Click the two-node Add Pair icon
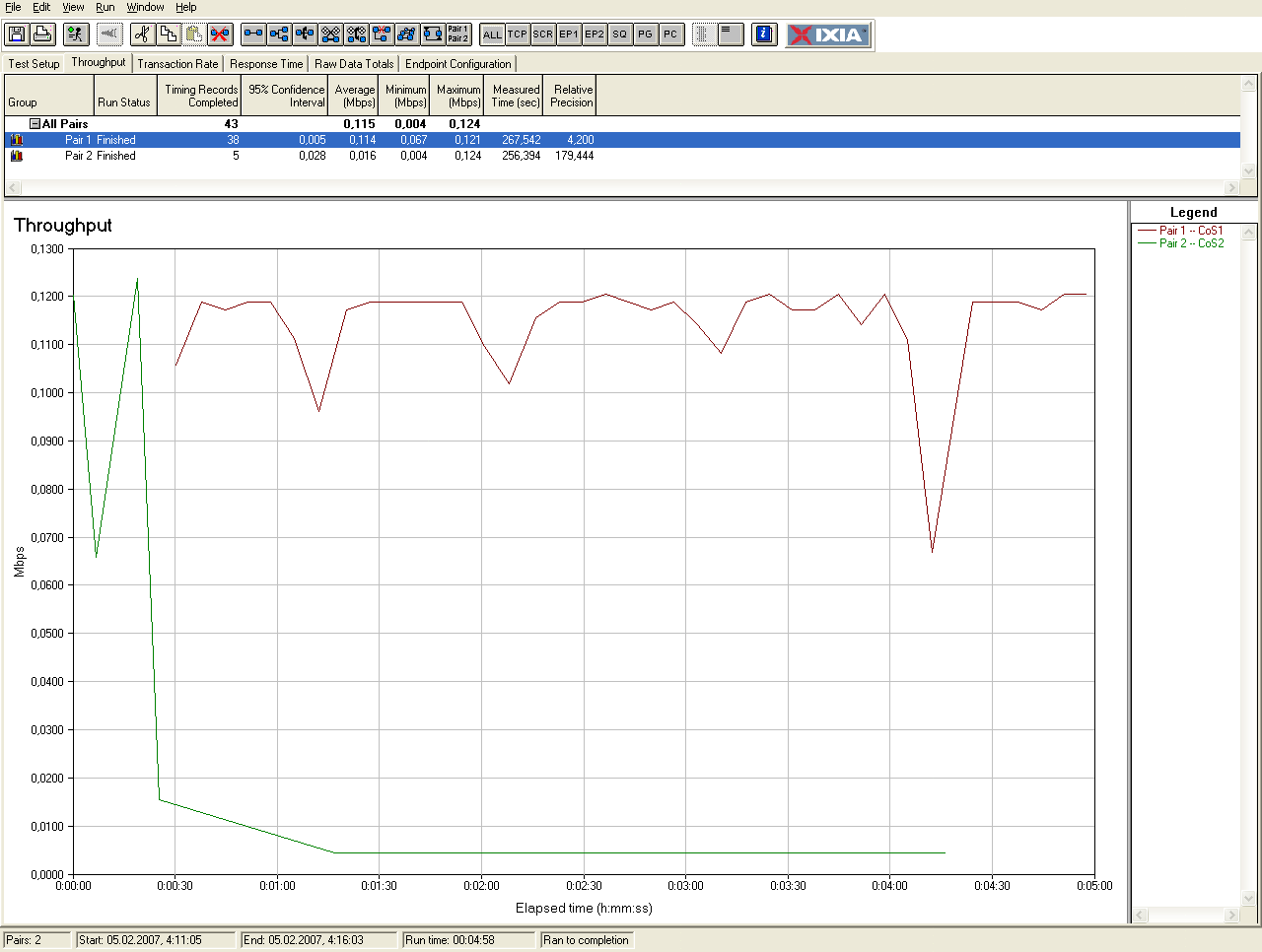Viewport: 1262px width, 952px height. point(253,34)
